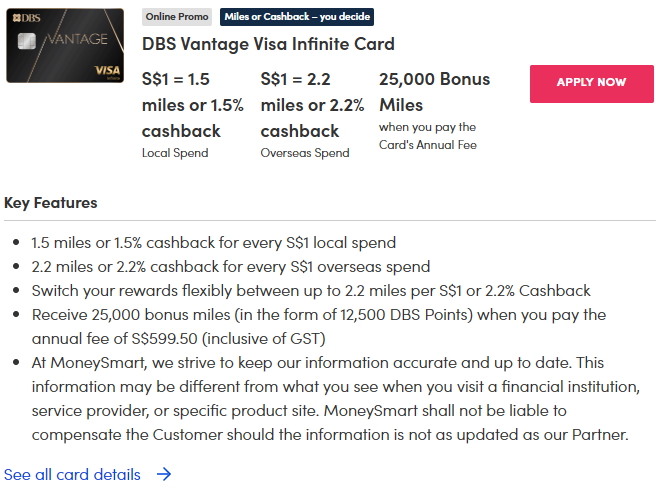This screenshot has width=656, height=492.
Task: Click the DBS Vantage Visa Infinite Card title
Action: tap(268, 44)
